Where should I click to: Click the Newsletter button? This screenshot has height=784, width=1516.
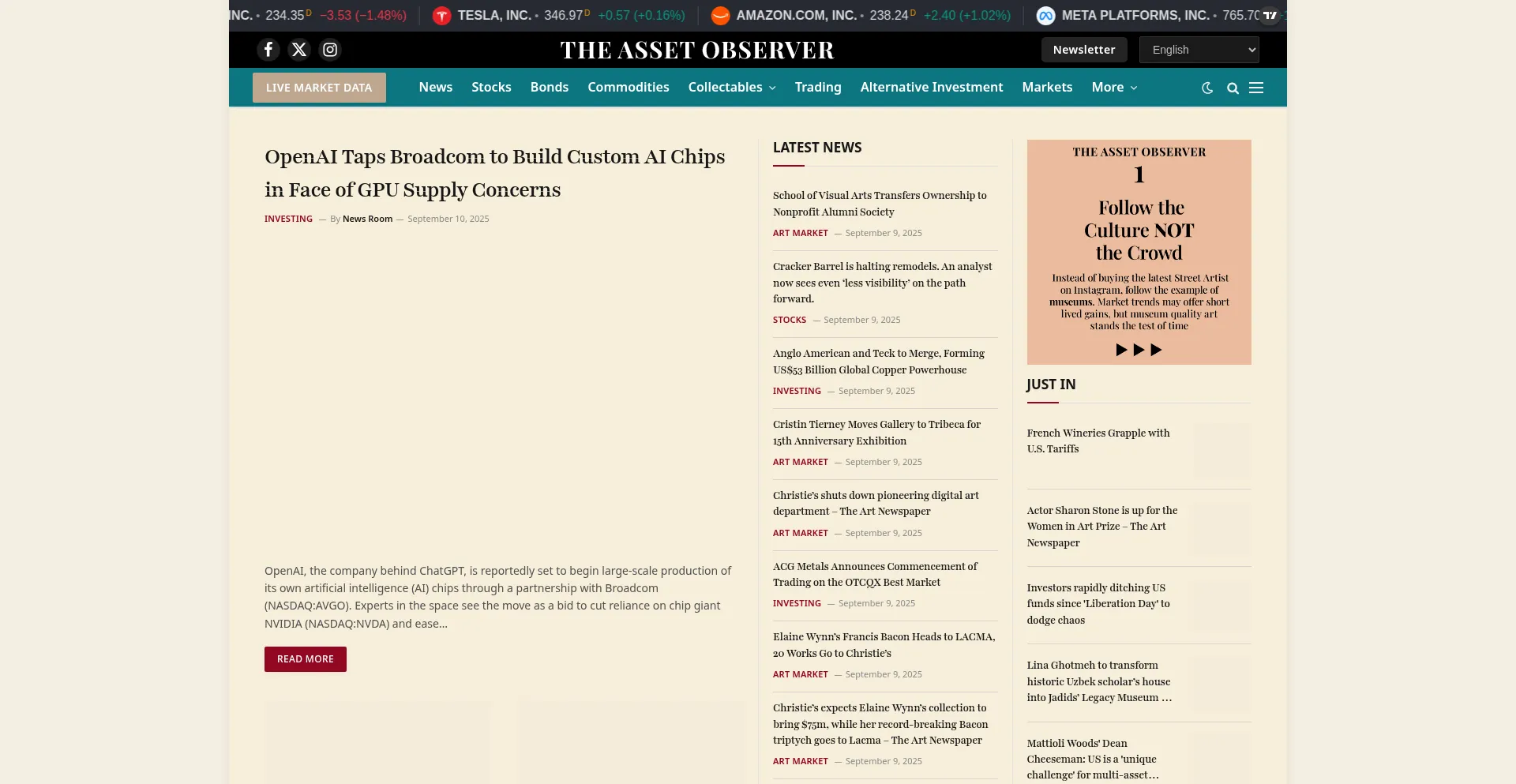tap(1084, 50)
